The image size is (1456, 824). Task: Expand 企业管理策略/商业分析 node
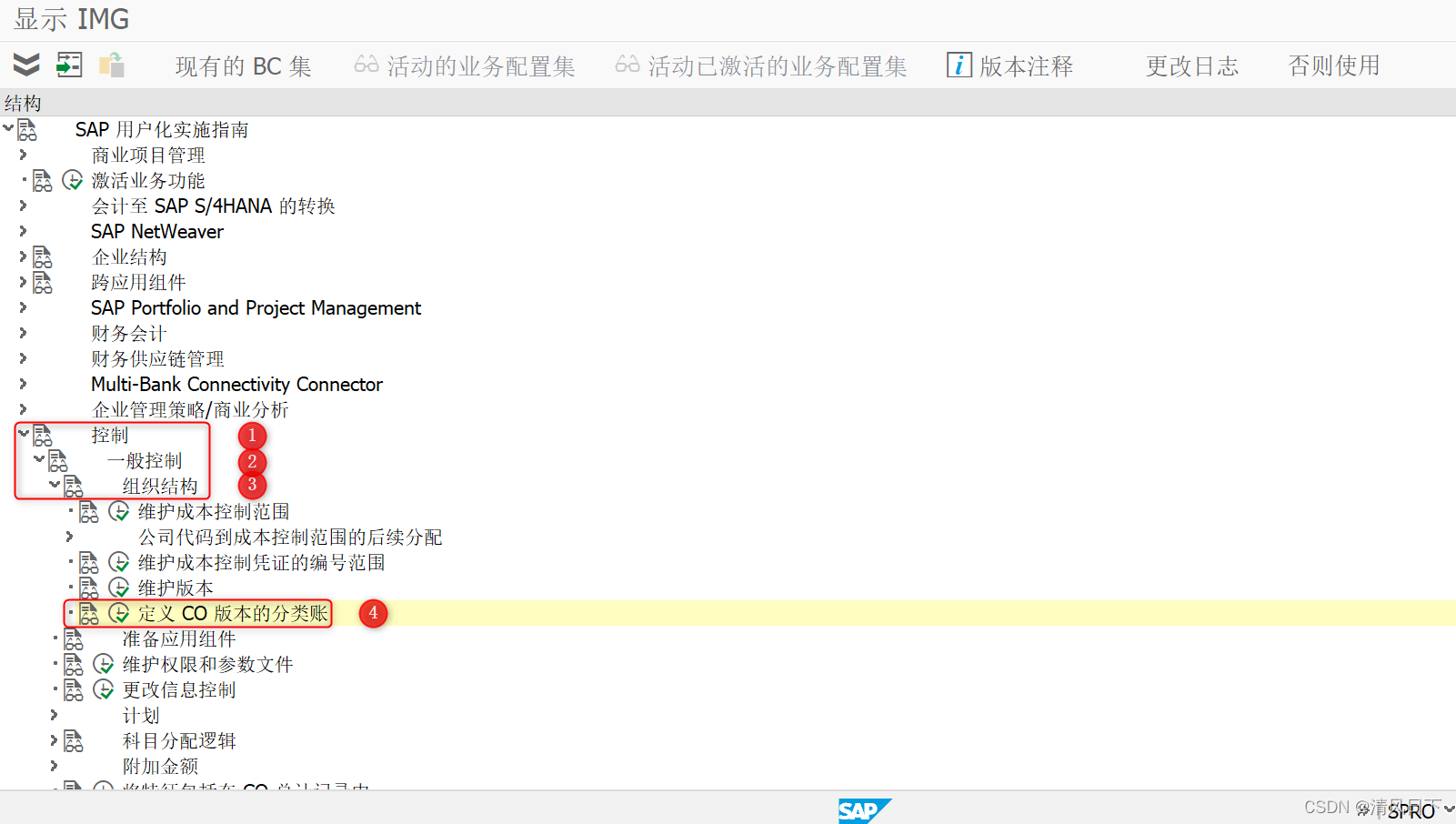click(x=24, y=409)
